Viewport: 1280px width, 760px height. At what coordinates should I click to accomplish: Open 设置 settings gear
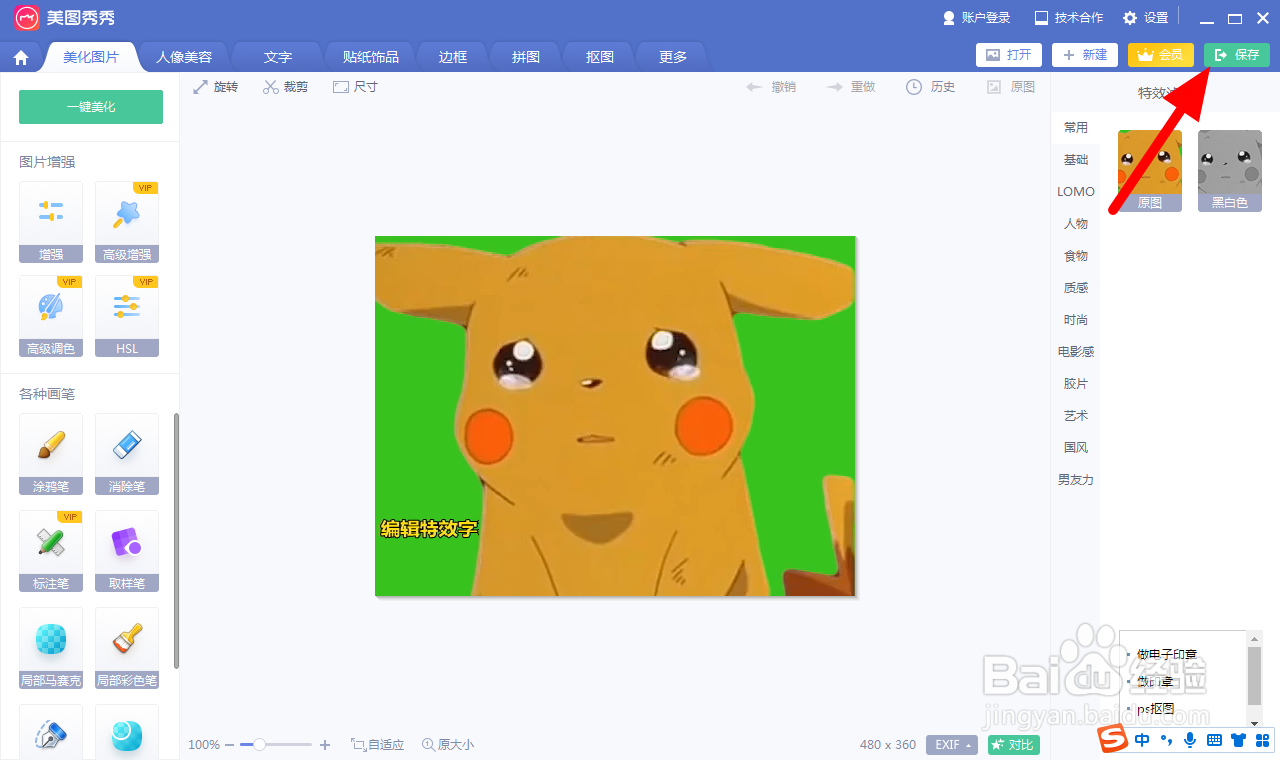pyautogui.click(x=1146, y=18)
